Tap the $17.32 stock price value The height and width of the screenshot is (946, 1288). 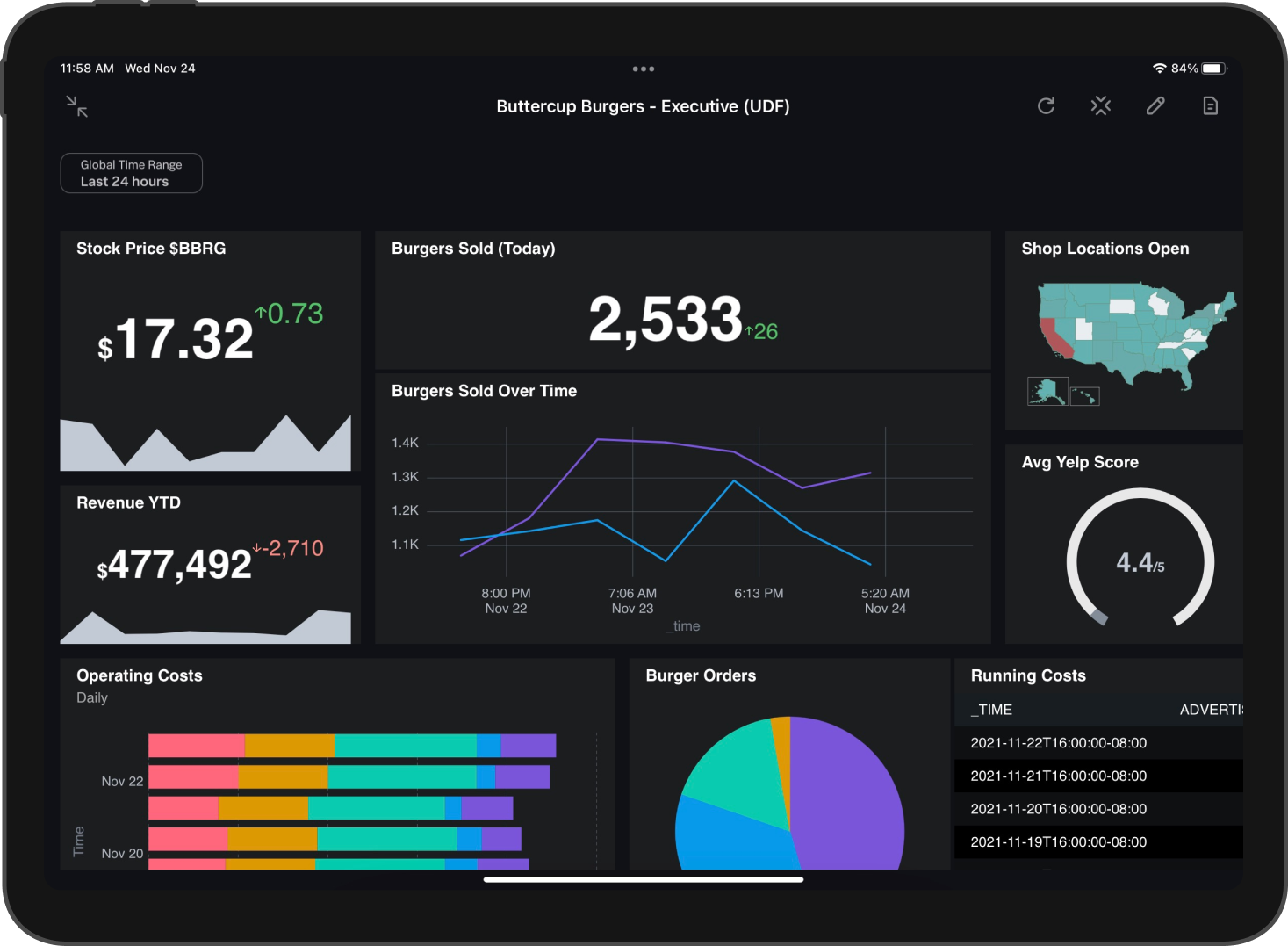[176, 339]
